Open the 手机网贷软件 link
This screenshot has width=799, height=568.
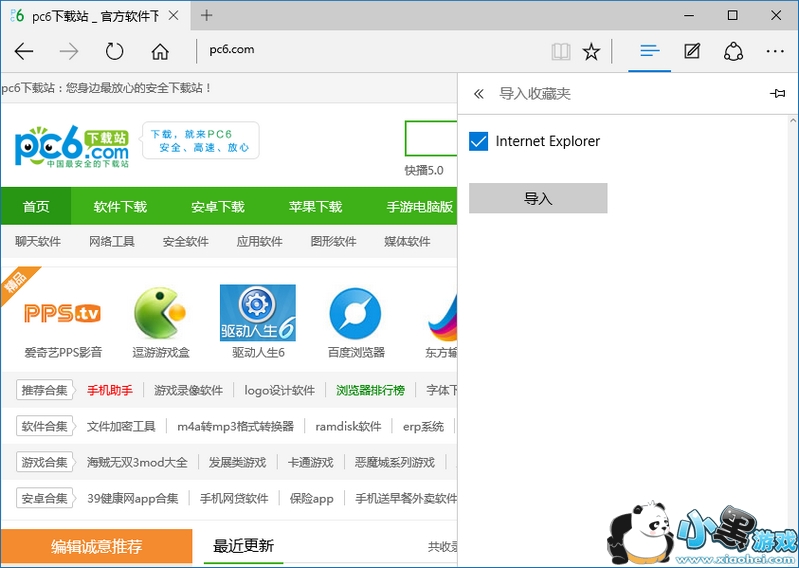(234, 498)
